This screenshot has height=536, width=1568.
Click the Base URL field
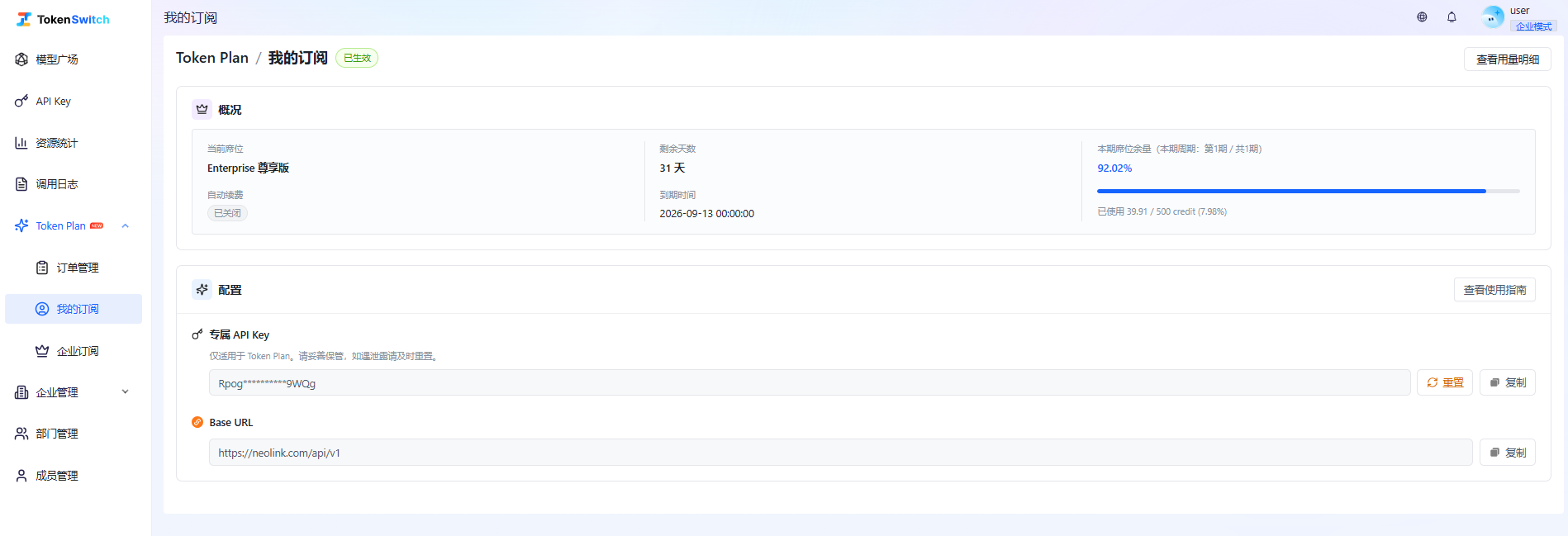pyautogui.click(x=840, y=453)
